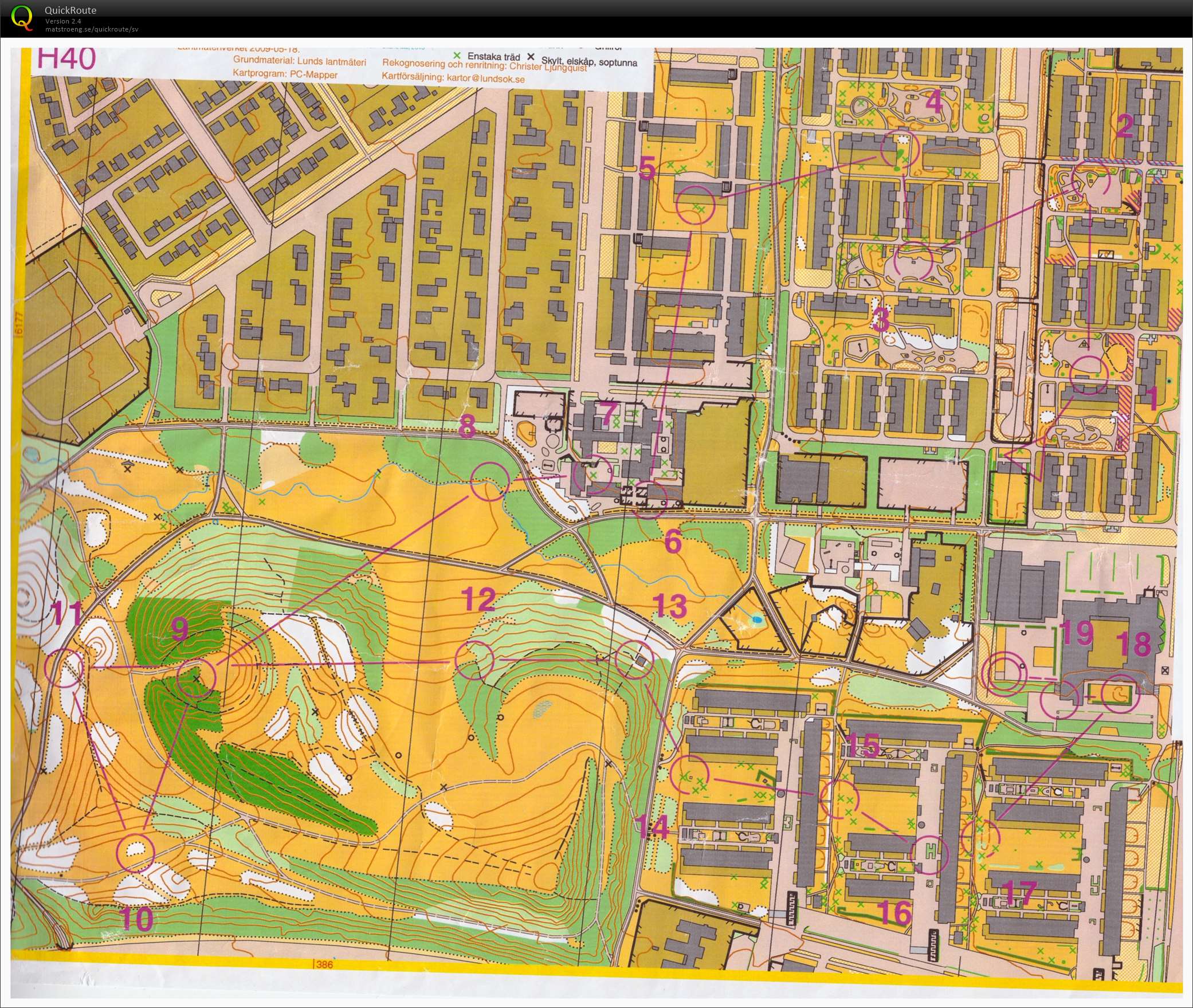The image size is (1193, 1008).
Task: Open the matstroeng.se/quickroute/sv link
Action: (x=92, y=29)
